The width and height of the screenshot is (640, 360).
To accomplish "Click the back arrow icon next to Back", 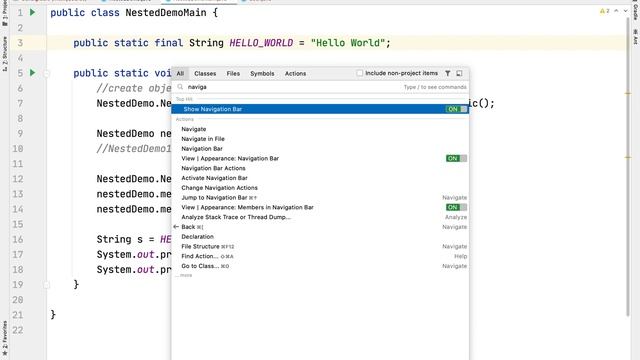I will tap(176, 227).
